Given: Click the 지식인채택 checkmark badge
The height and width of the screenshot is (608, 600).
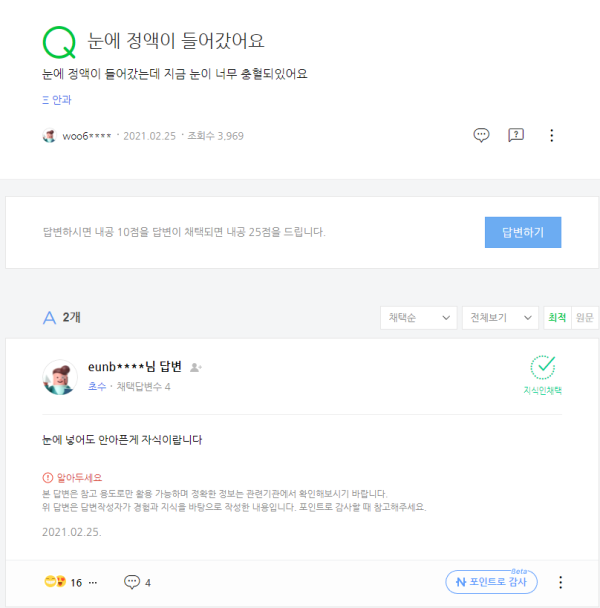Looking at the screenshot, I should pos(543,375).
